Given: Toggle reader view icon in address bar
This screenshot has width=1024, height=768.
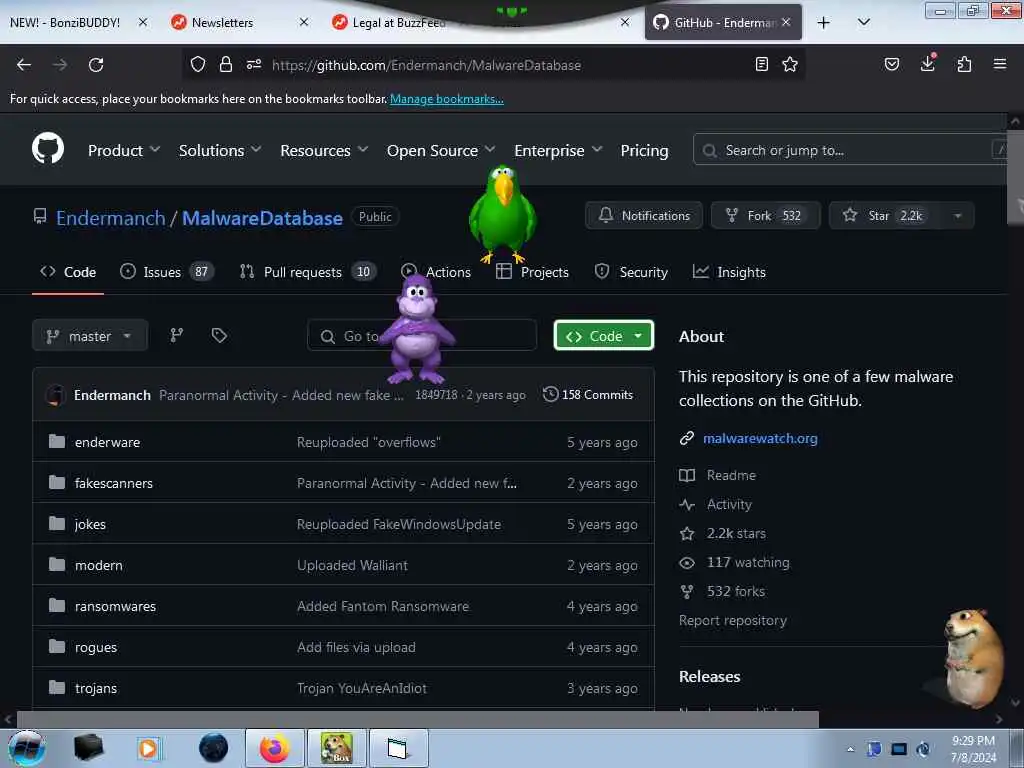Looking at the screenshot, I should (x=761, y=65).
